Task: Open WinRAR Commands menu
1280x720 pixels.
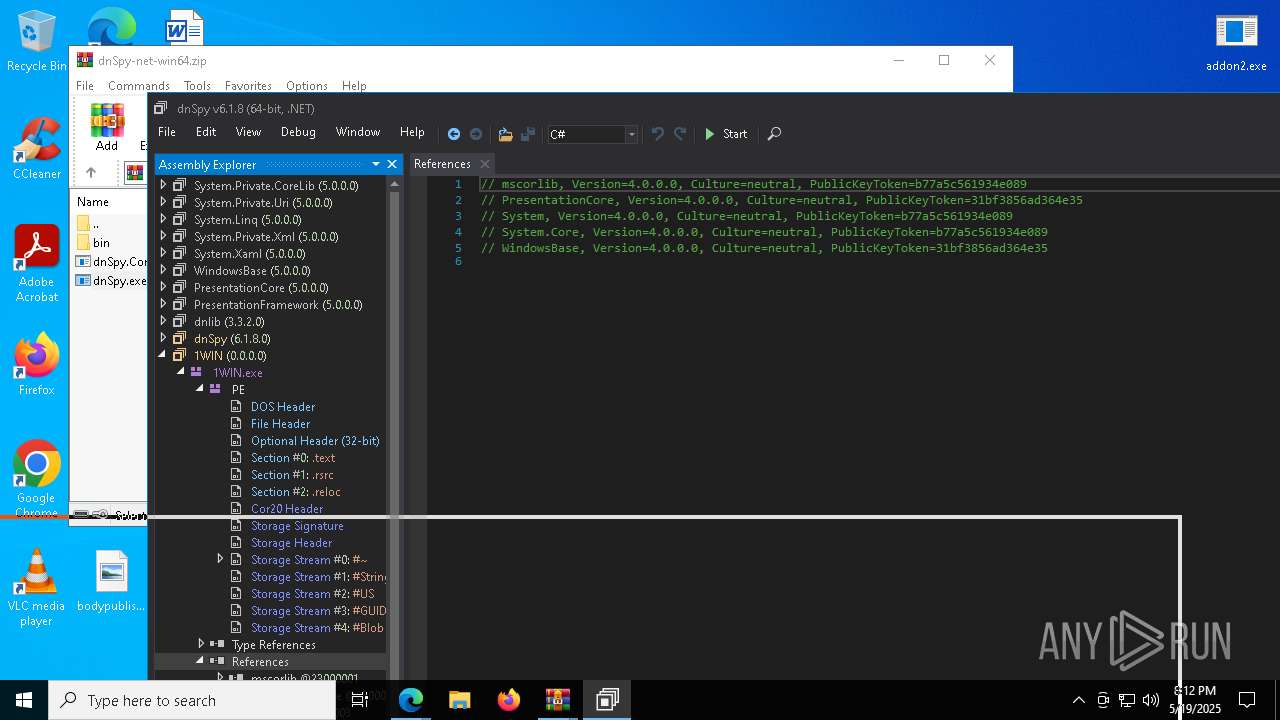Action: click(x=139, y=86)
